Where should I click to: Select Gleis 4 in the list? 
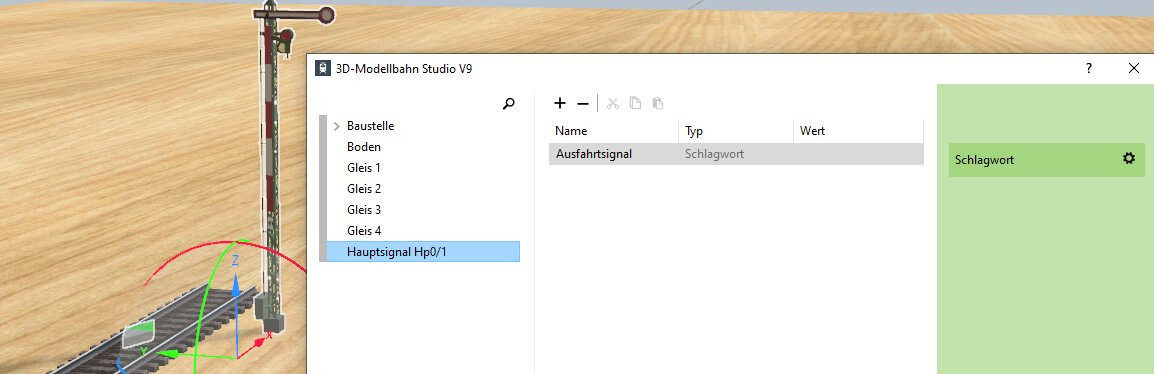click(364, 230)
